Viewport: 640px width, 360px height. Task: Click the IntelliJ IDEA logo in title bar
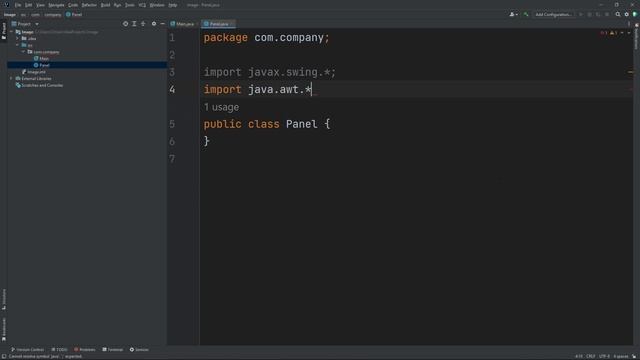coord(7,5)
